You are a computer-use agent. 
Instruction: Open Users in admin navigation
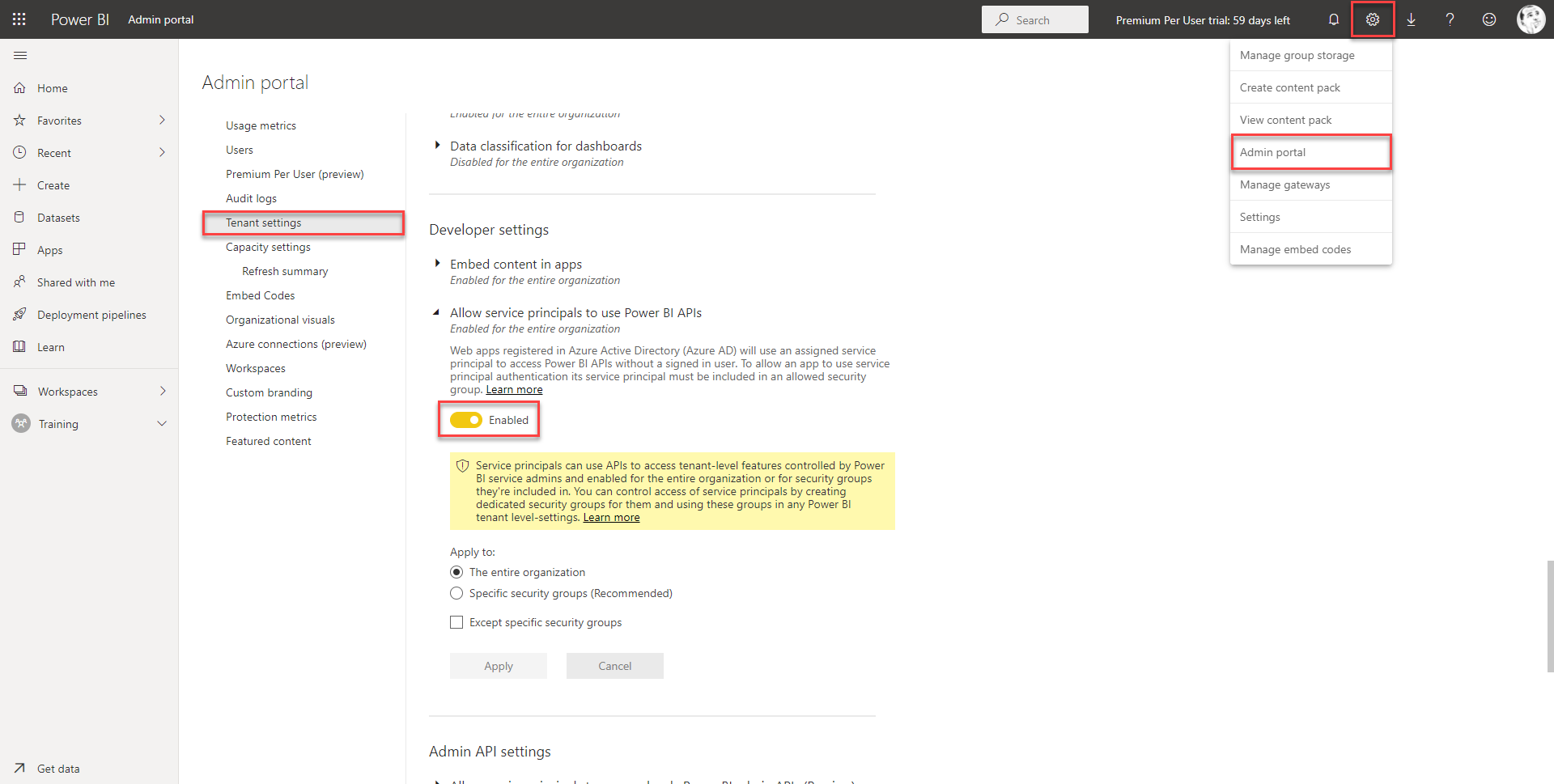240,150
